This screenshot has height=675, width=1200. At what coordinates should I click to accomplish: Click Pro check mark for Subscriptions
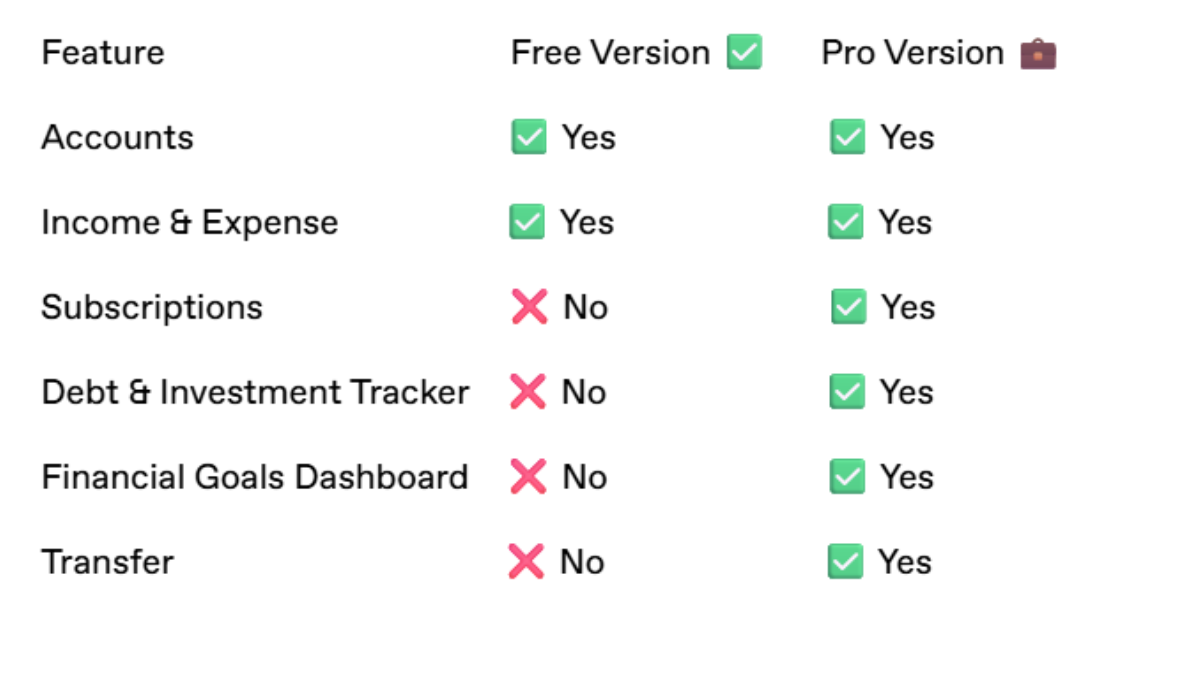[848, 307]
